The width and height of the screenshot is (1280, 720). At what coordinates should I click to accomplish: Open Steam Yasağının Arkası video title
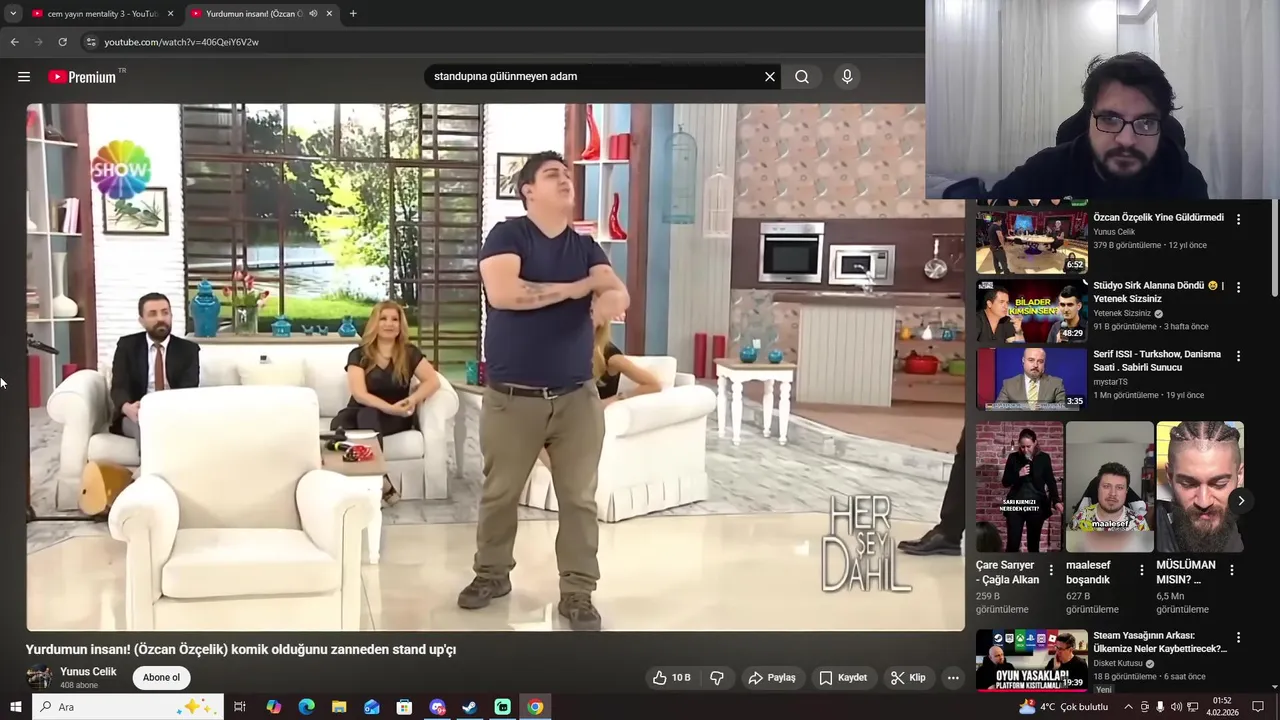click(x=1160, y=642)
